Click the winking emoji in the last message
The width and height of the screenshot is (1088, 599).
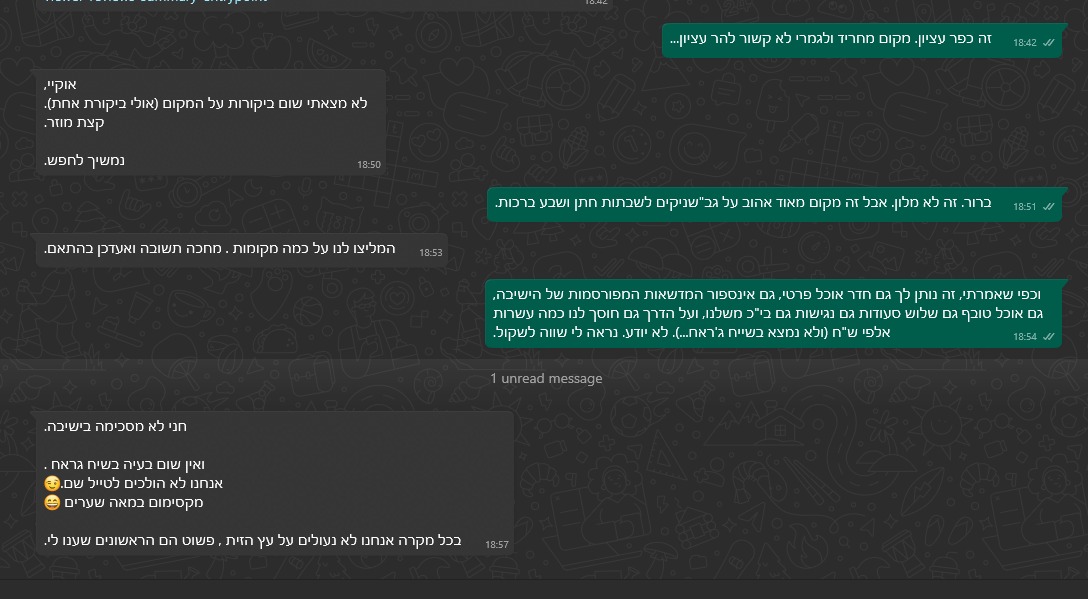click(x=53, y=484)
